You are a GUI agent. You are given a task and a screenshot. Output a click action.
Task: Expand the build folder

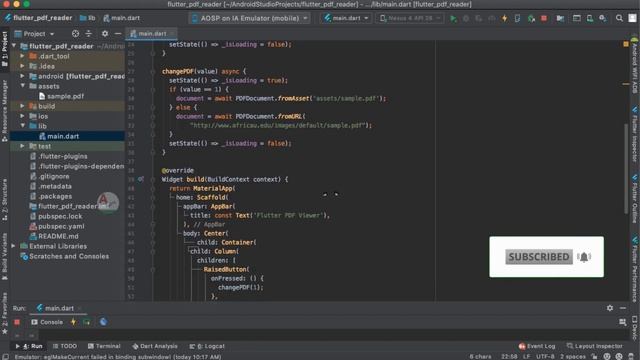pos(22,106)
